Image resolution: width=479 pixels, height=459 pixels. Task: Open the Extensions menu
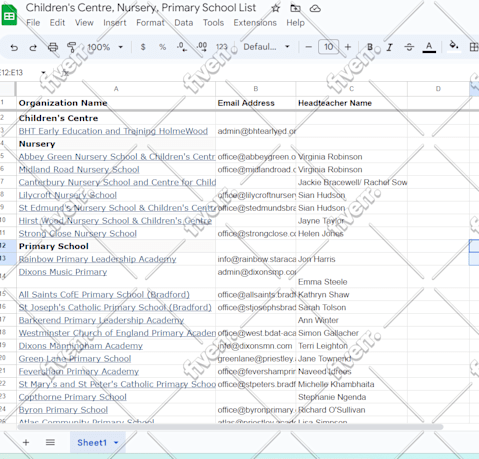click(x=255, y=23)
